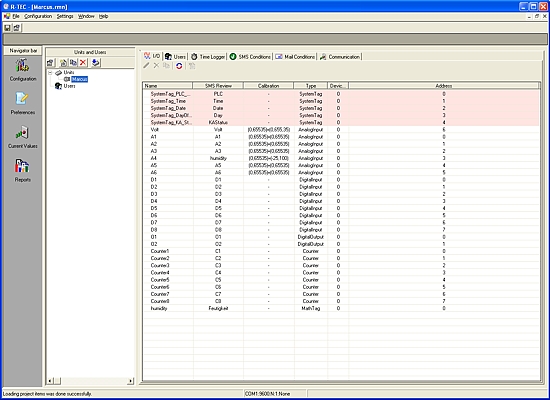Image resolution: width=550 pixels, height=400 pixels.
Task: Open Current Values in navigator bar
Action: tap(22, 137)
